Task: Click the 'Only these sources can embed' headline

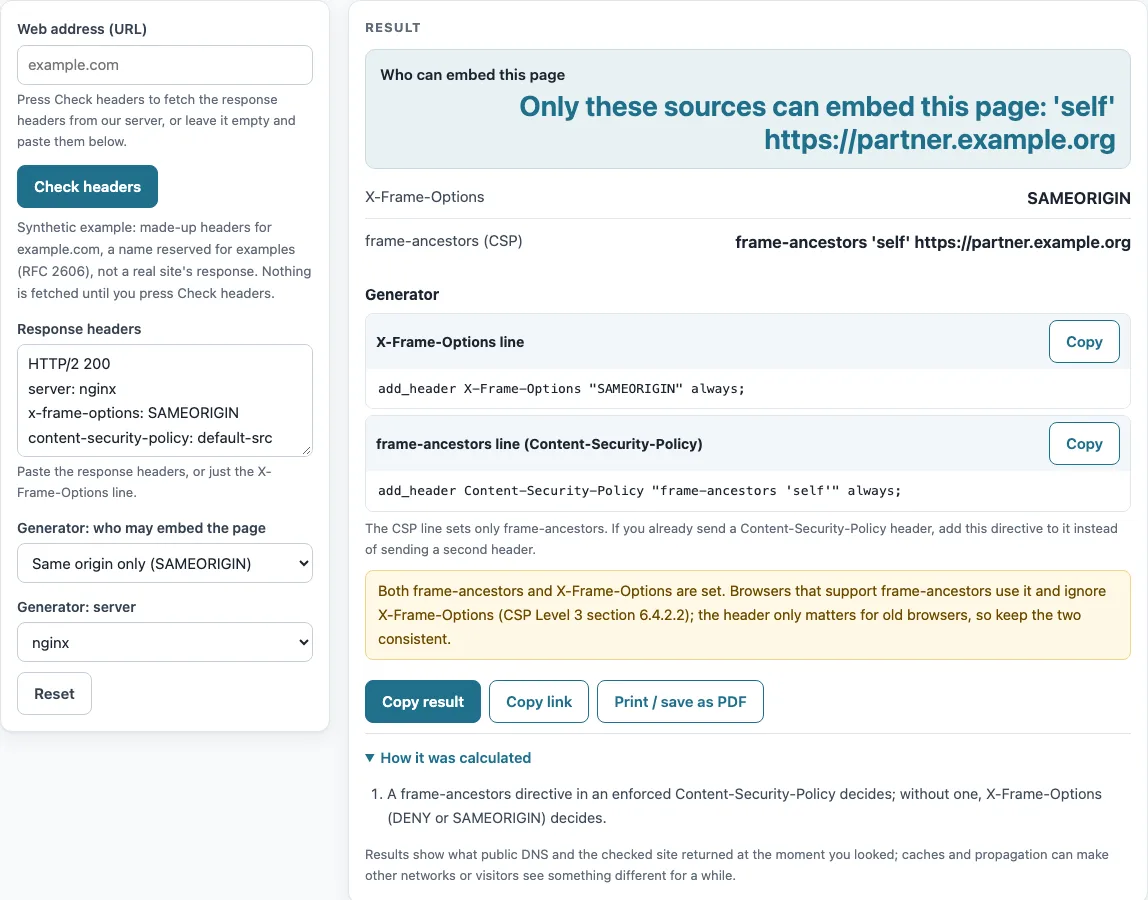Action: 817,123
